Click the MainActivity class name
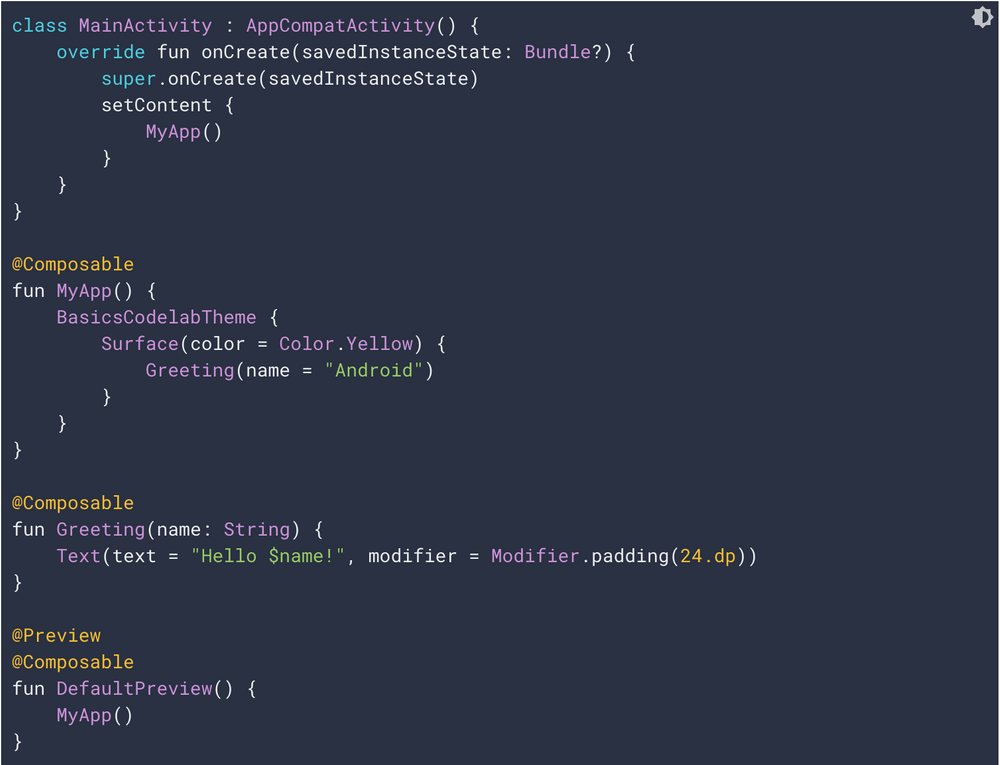The image size is (1000, 765). pyautogui.click(x=145, y=26)
